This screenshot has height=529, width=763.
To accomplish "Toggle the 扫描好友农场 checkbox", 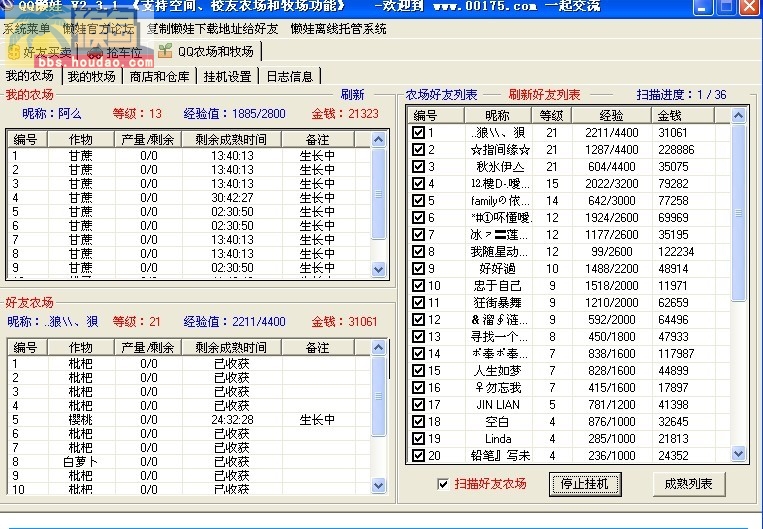I will pyautogui.click(x=443, y=484).
